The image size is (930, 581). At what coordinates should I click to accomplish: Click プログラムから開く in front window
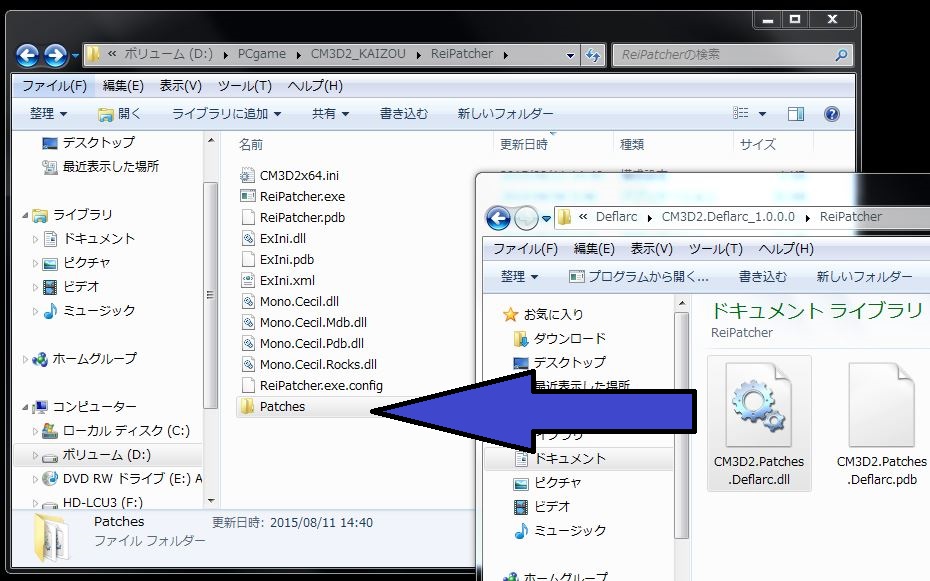point(638,277)
